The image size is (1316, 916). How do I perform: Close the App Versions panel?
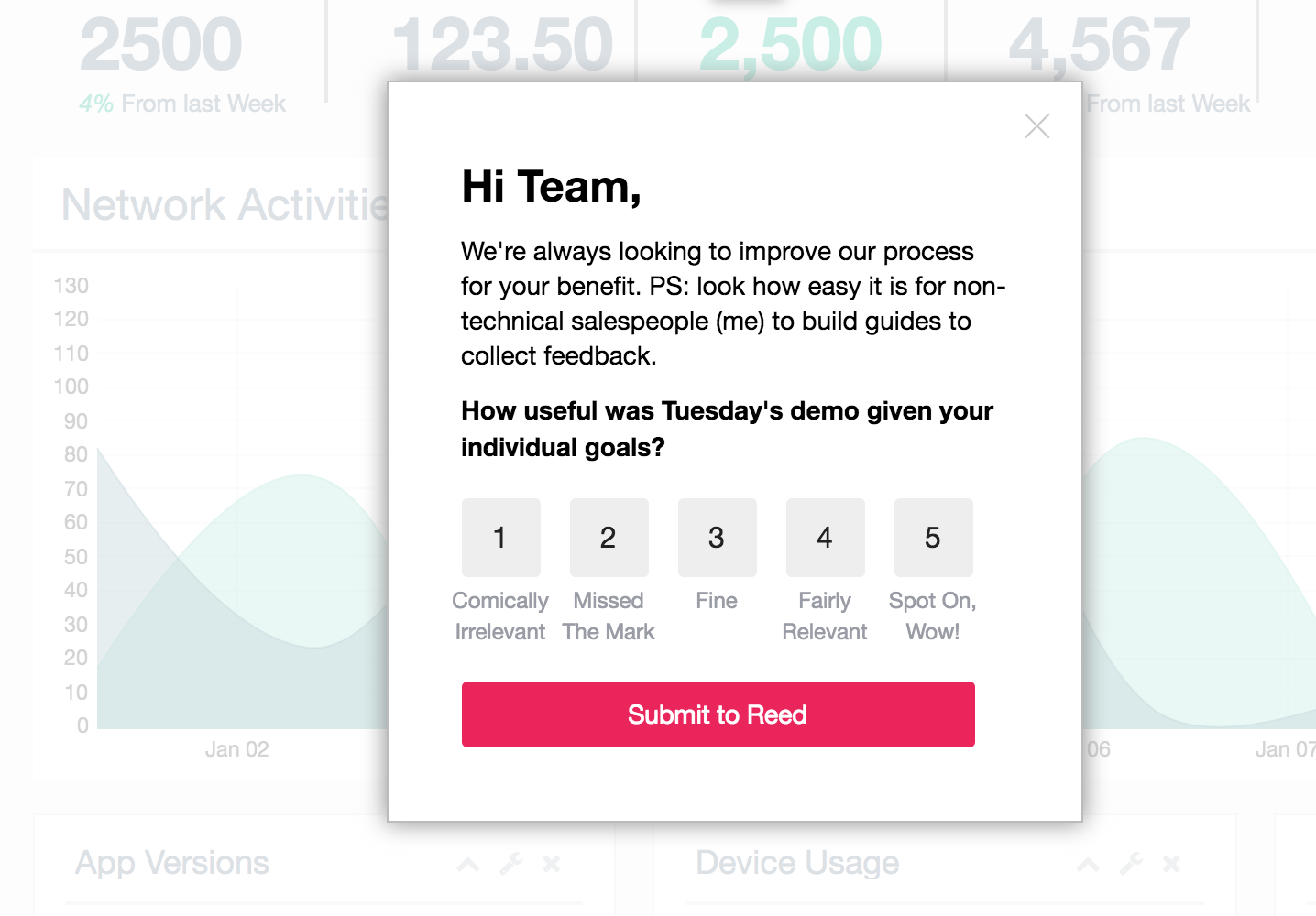pos(551,864)
